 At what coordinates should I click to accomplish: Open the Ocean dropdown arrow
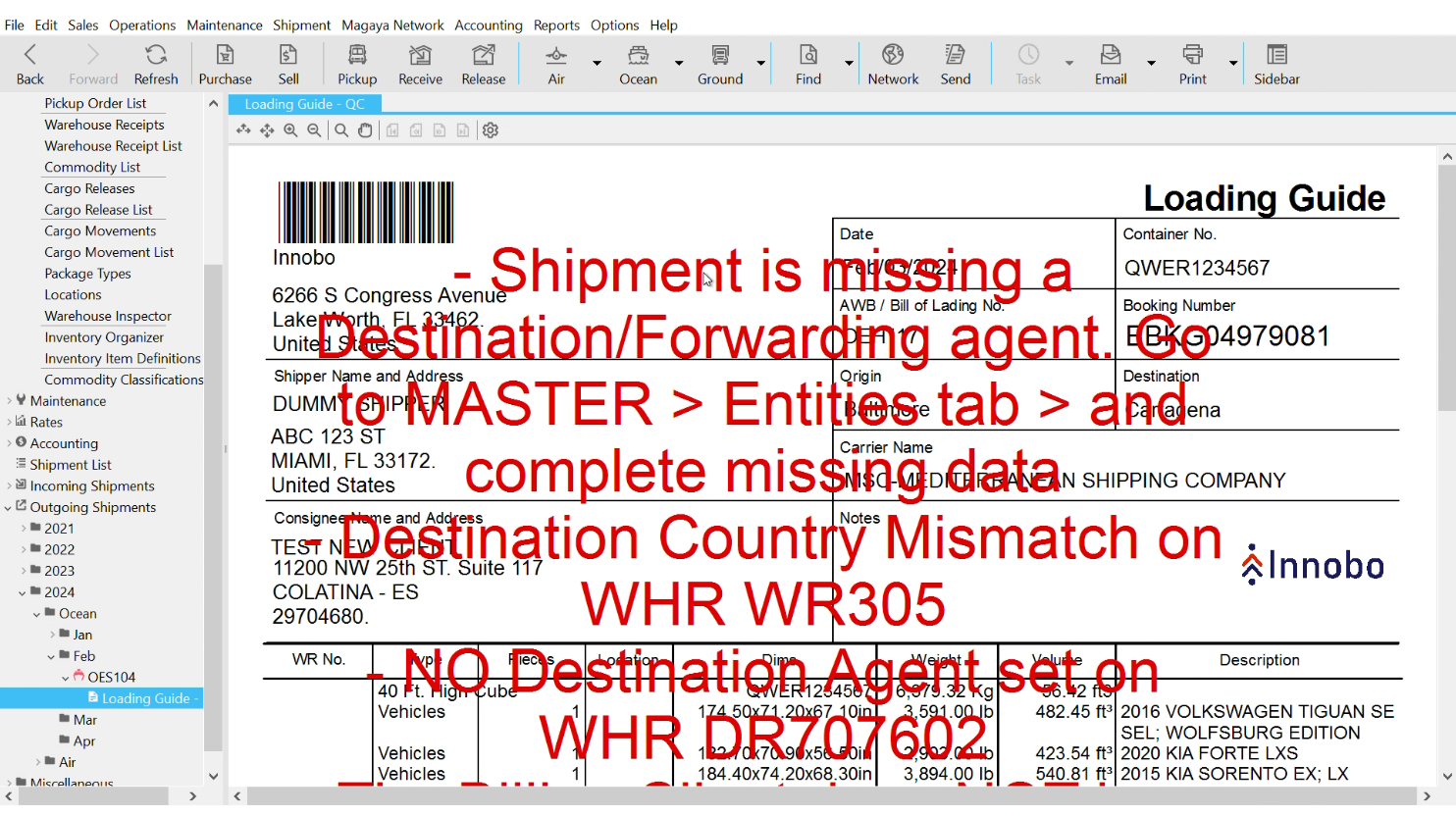pos(679,63)
